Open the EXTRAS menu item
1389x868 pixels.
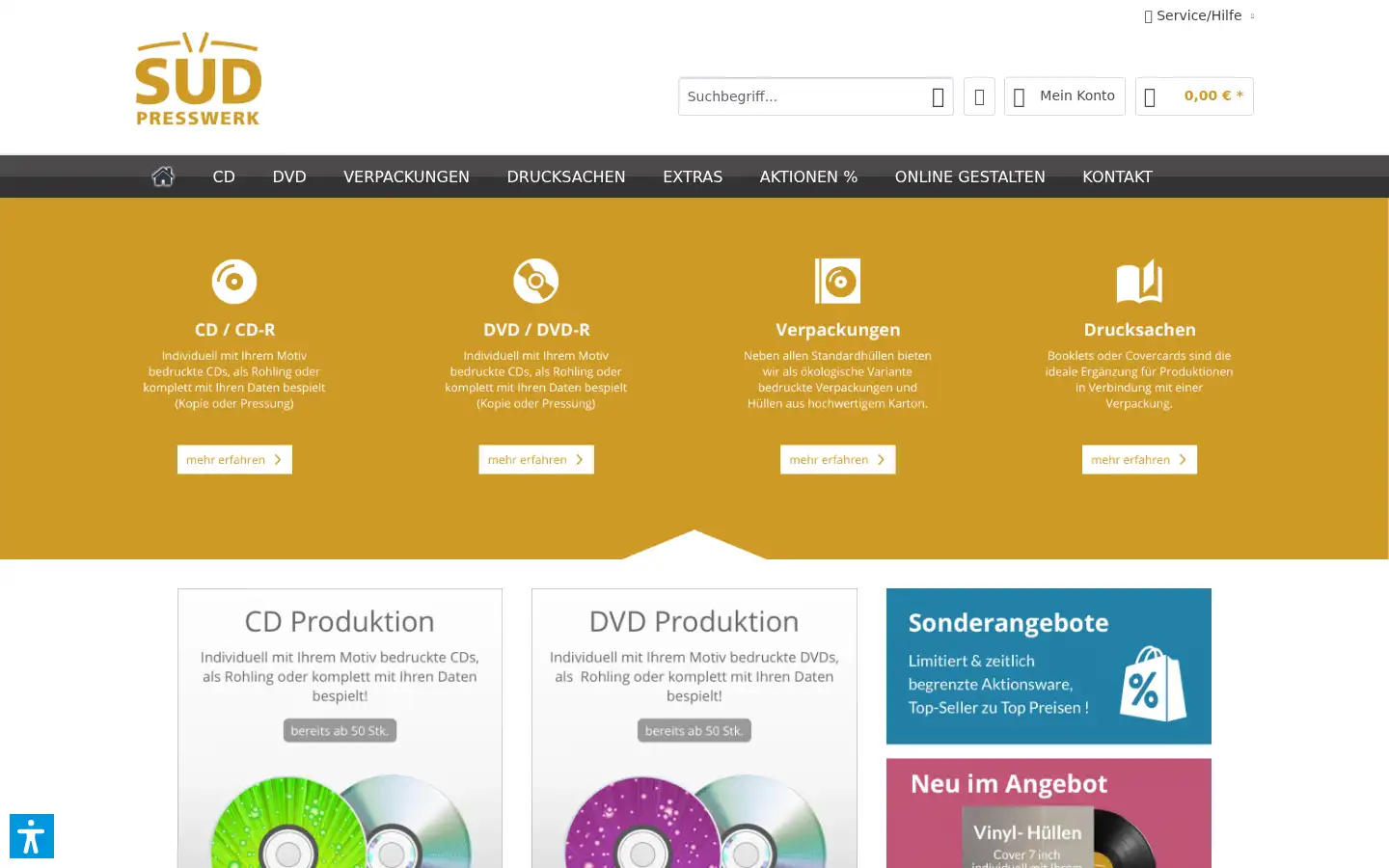693,176
